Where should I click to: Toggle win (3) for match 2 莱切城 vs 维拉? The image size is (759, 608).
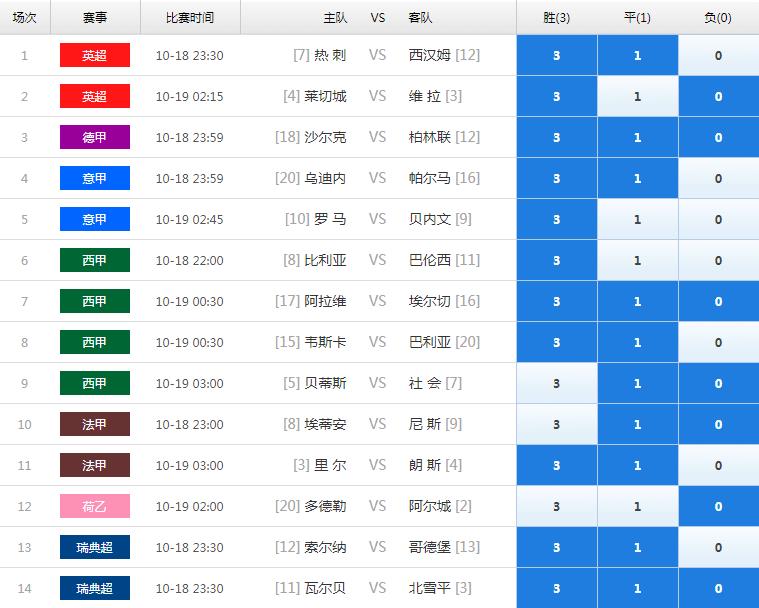tap(557, 96)
